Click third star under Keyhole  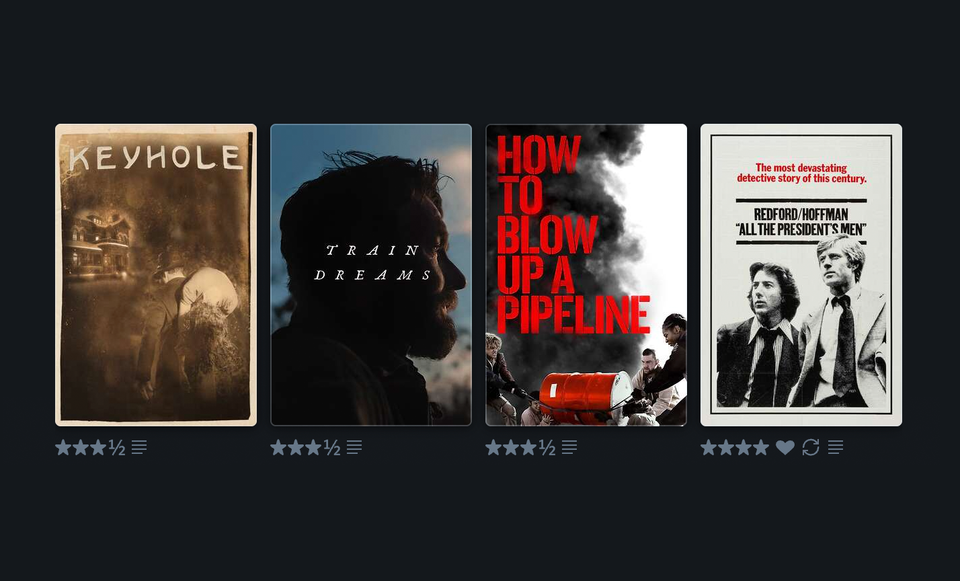(98, 448)
